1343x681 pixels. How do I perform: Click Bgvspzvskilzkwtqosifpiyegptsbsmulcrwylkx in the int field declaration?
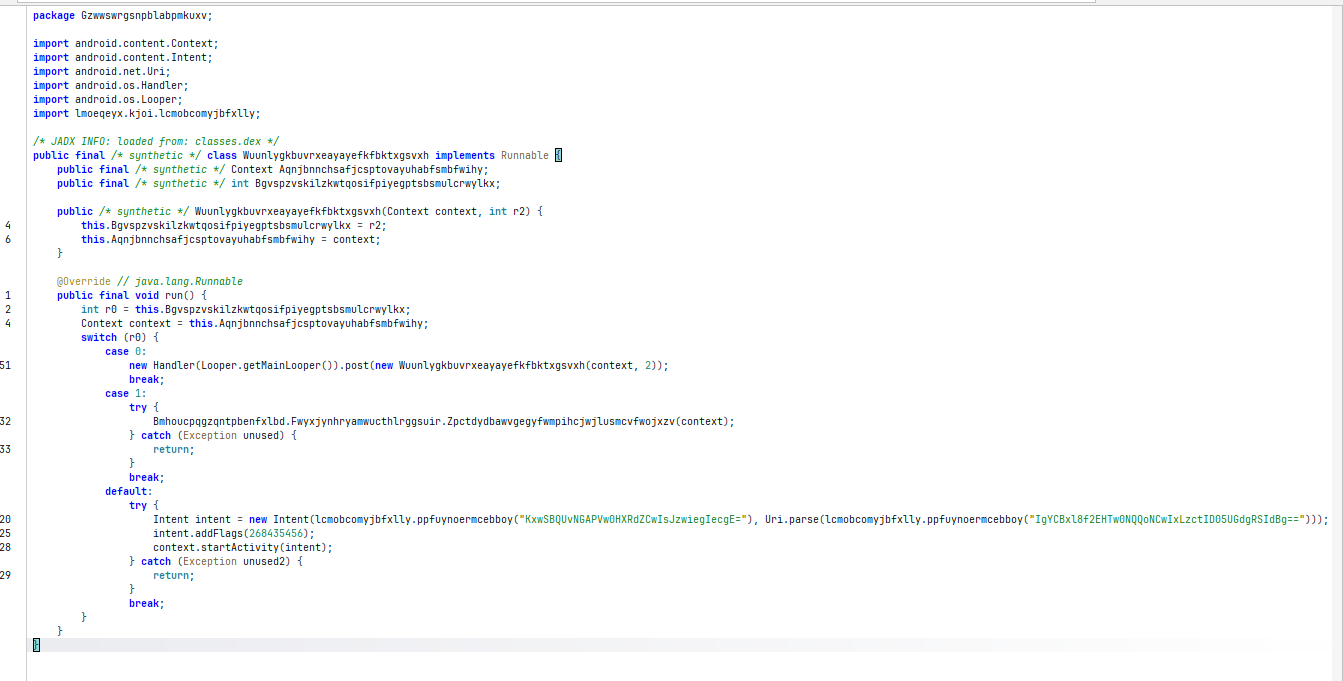tap(377, 183)
